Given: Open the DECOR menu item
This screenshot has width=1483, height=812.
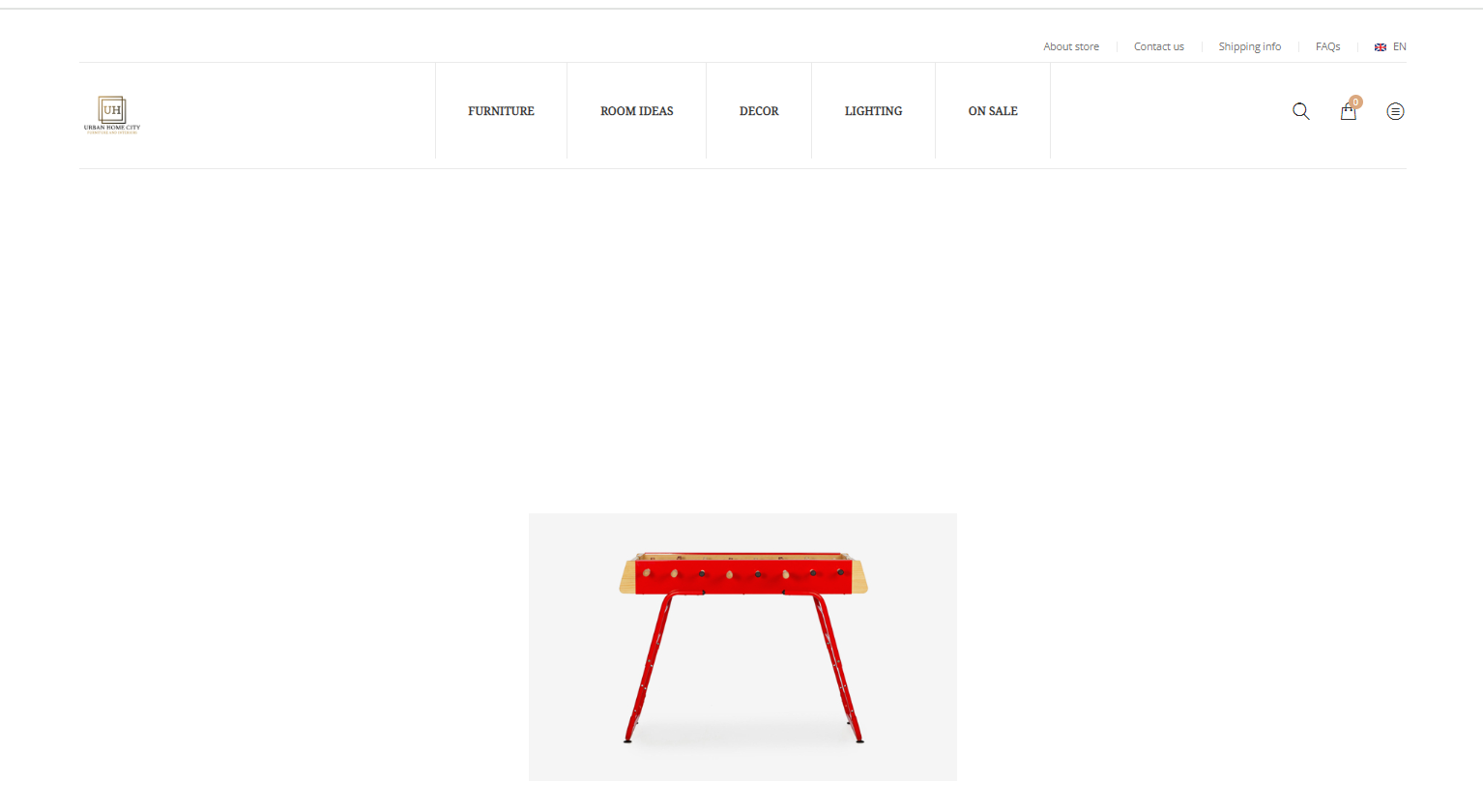Looking at the screenshot, I should 759,111.
